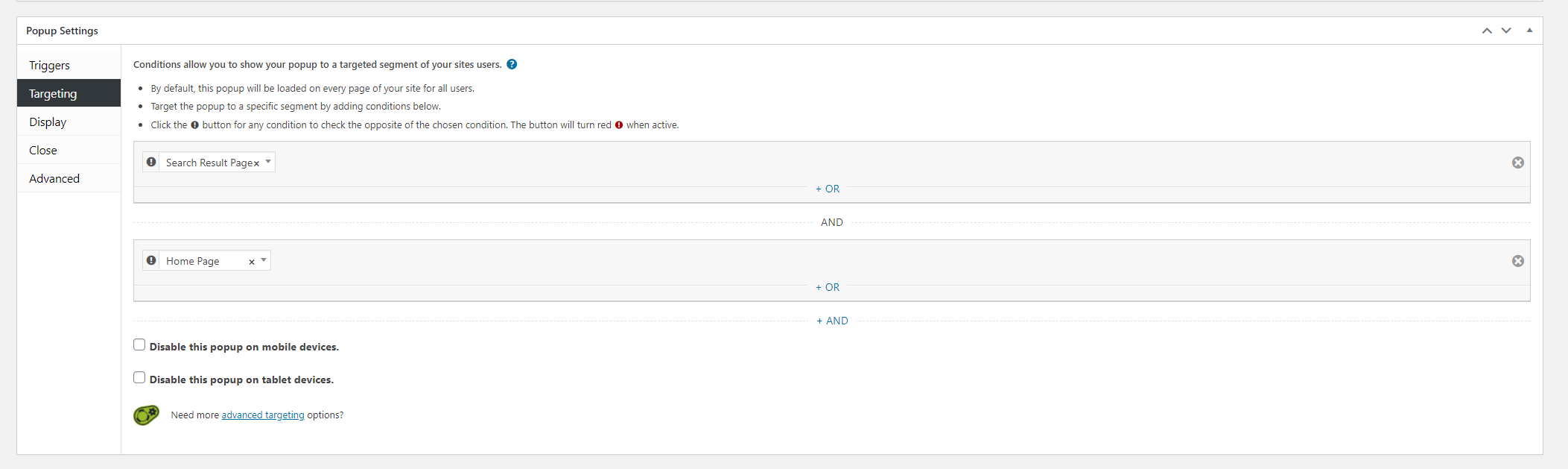Disable this popup on mobile devices
The width and height of the screenshot is (1568, 469).
coord(139,344)
